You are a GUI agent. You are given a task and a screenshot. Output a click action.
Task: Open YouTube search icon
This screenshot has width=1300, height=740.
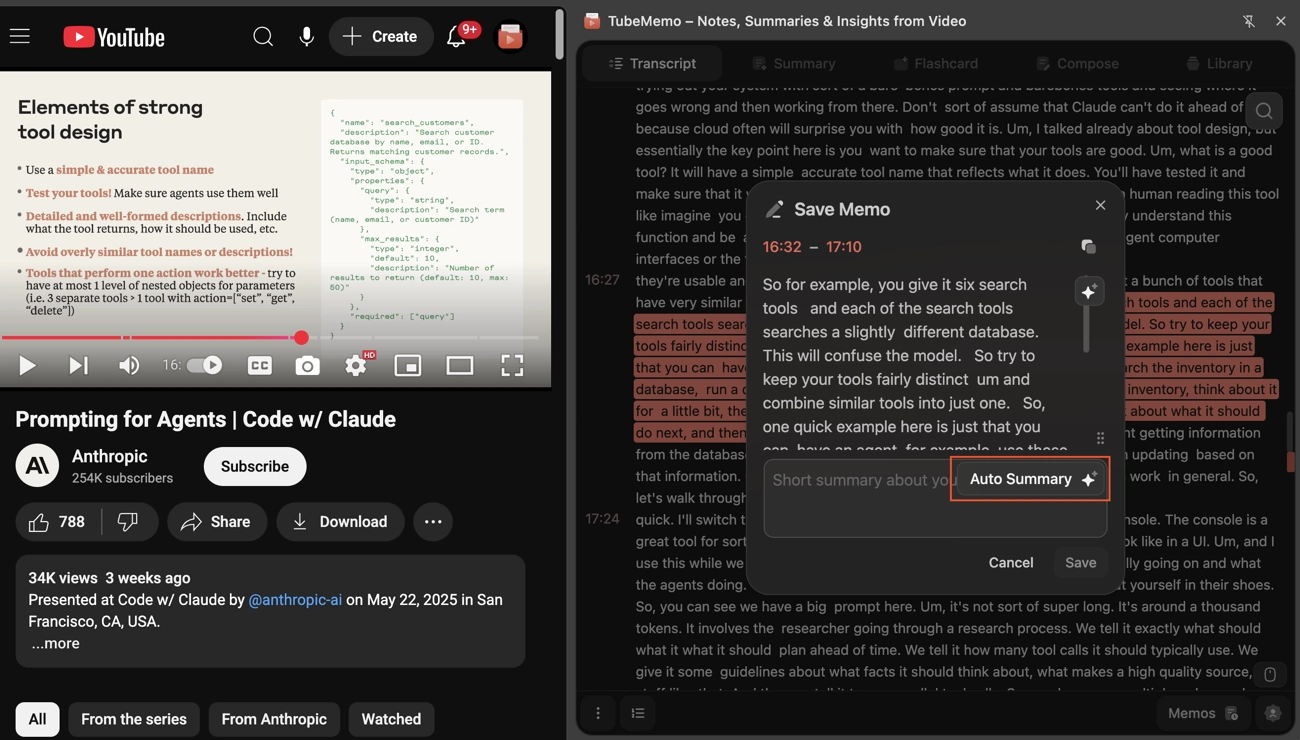[263, 37]
